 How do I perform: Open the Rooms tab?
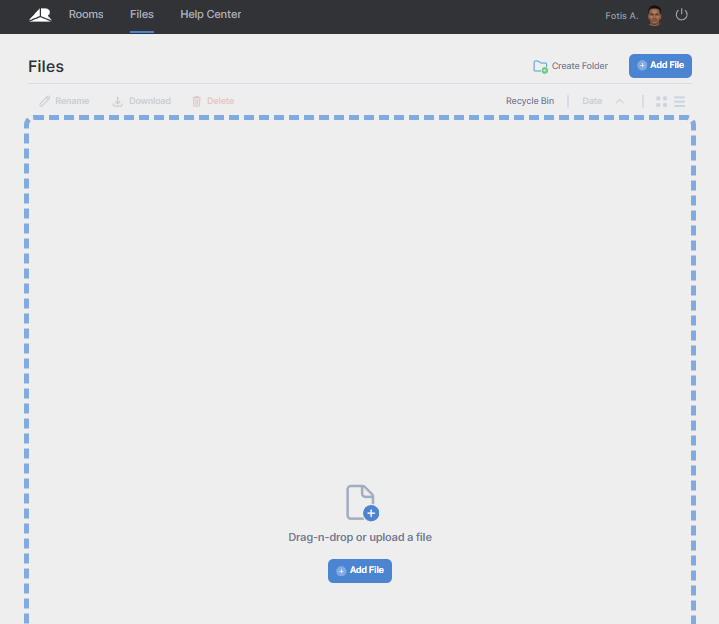click(x=86, y=15)
